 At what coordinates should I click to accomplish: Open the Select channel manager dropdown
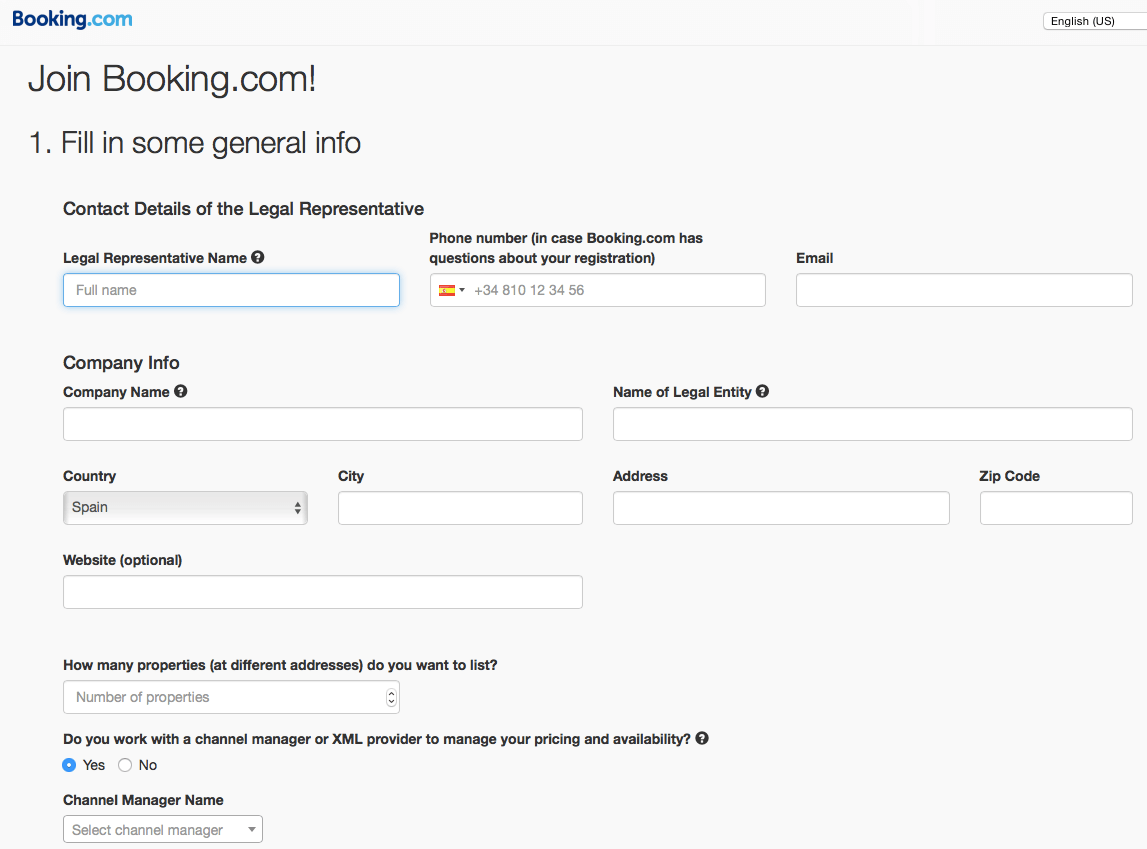pyautogui.click(x=162, y=829)
